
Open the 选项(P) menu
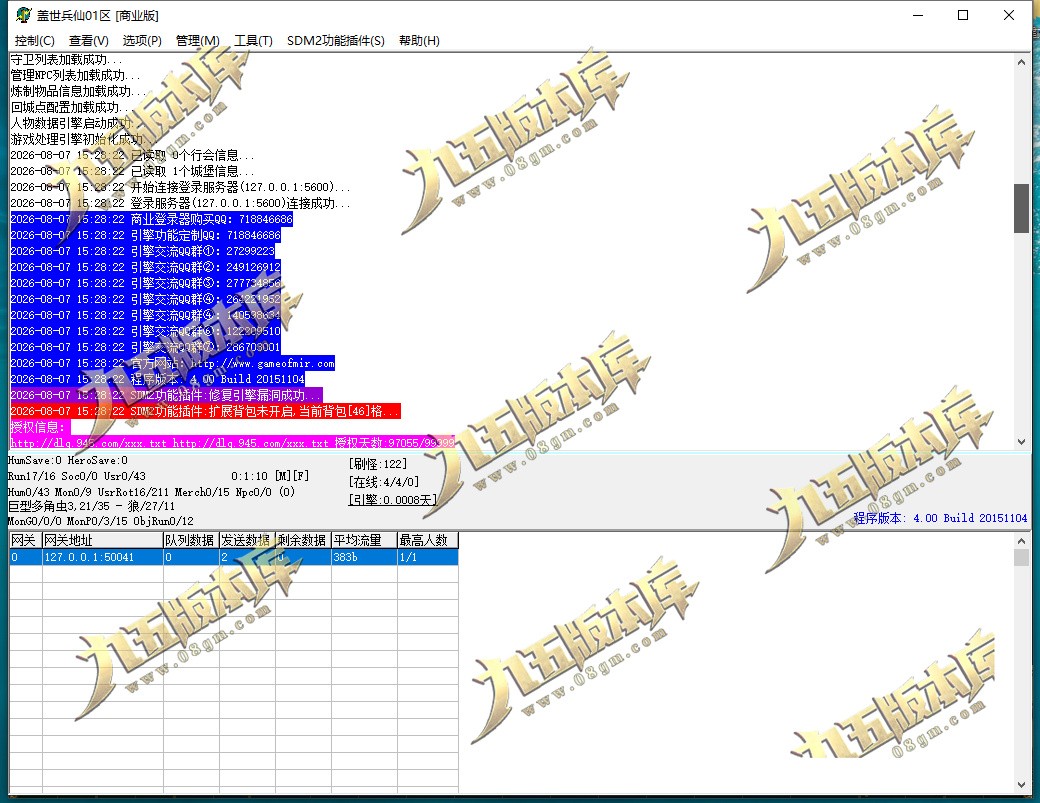coord(142,40)
